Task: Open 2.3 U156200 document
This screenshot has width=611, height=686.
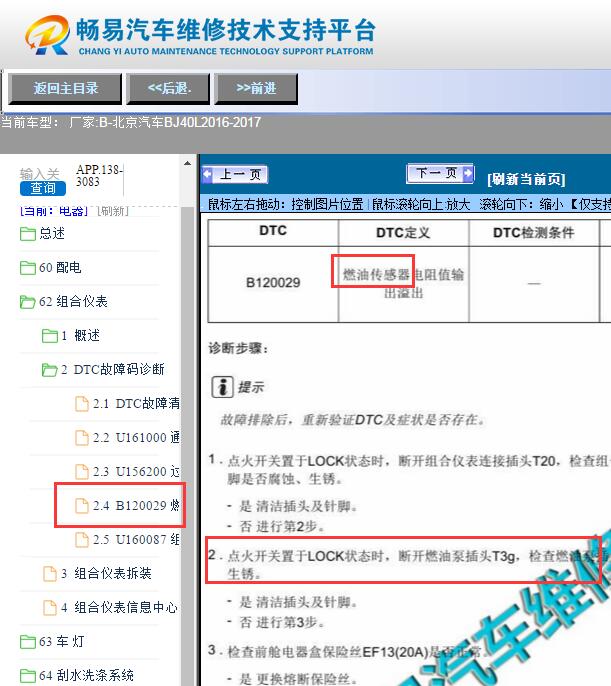Action: click(x=136, y=472)
